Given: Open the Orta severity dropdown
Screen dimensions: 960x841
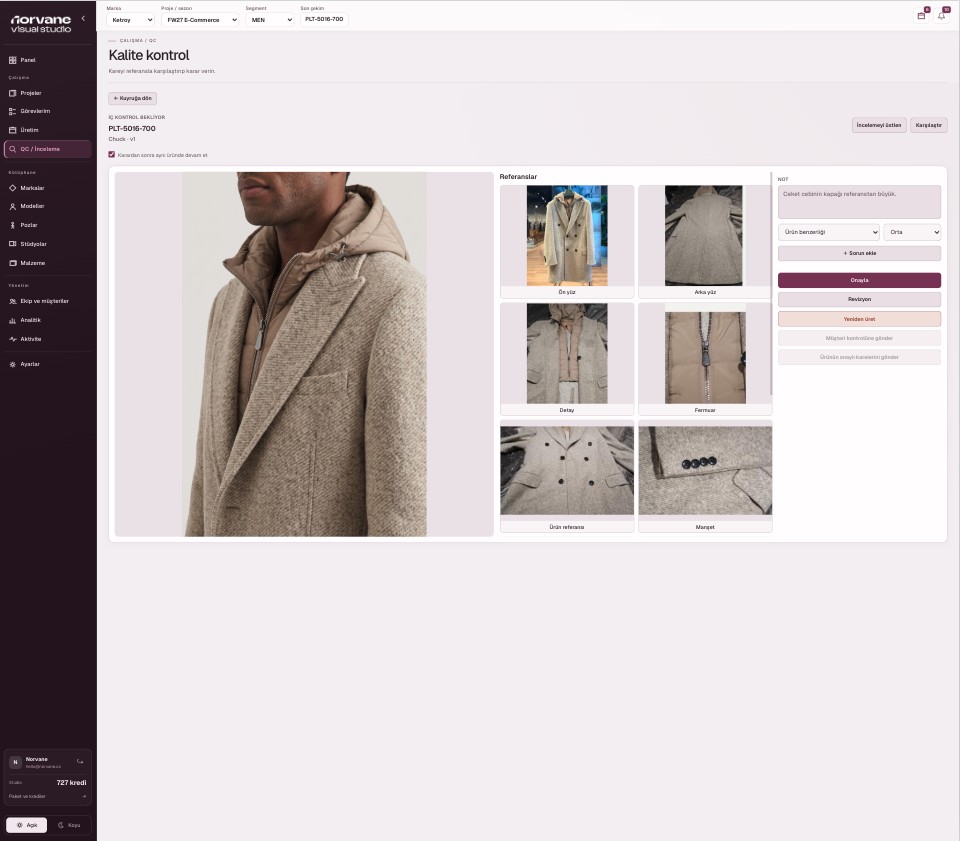Looking at the screenshot, I should tap(912, 232).
